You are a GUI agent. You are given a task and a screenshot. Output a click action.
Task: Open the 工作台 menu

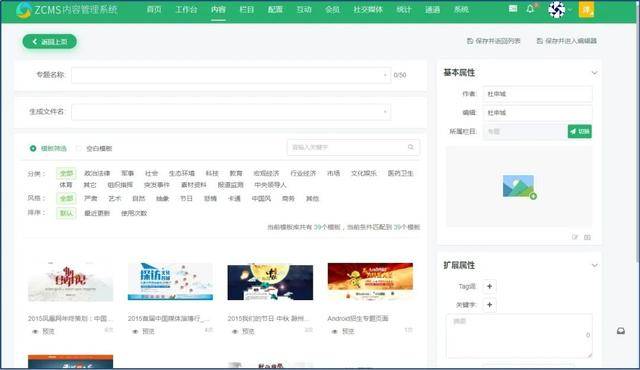click(x=186, y=9)
